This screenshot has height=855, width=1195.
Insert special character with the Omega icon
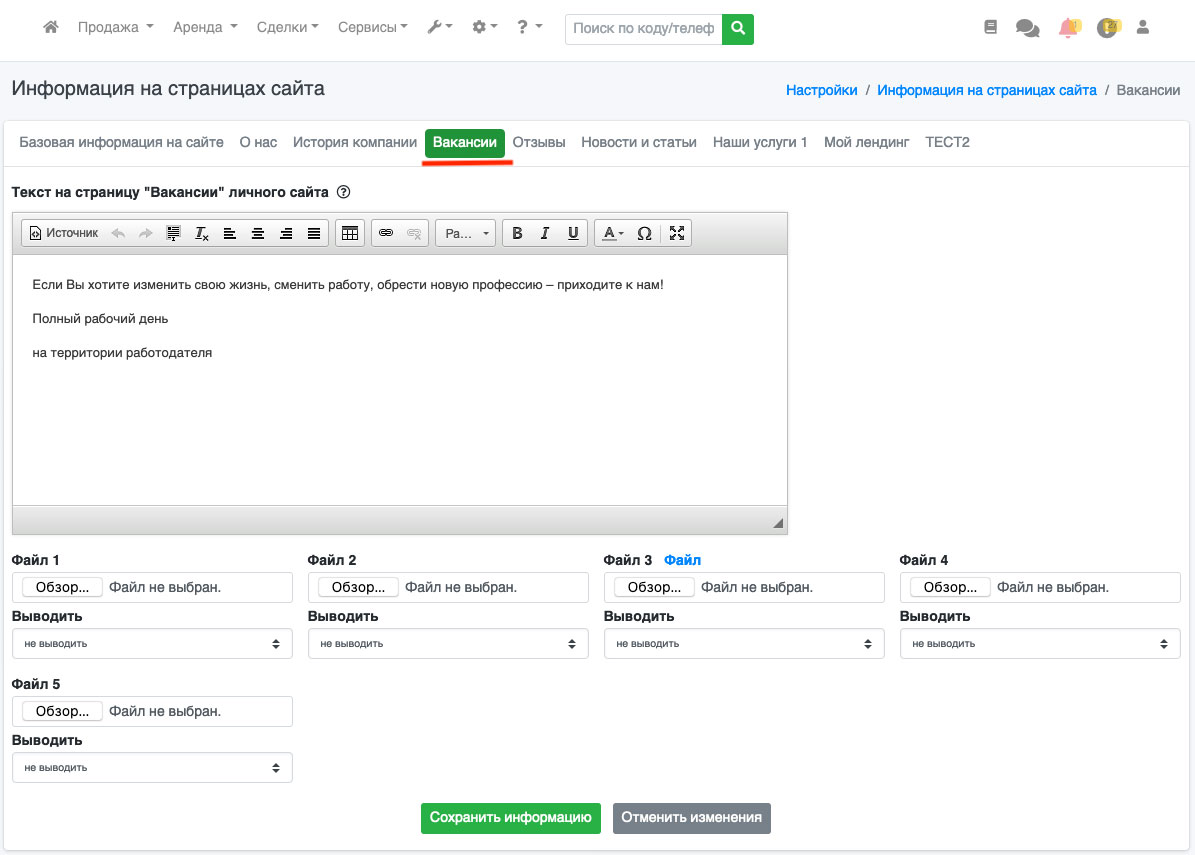(644, 233)
